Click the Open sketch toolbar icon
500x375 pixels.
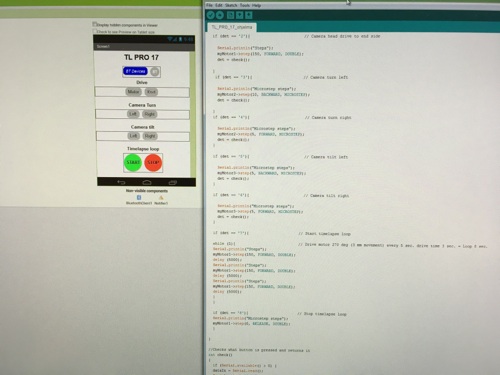click(x=240, y=15)
